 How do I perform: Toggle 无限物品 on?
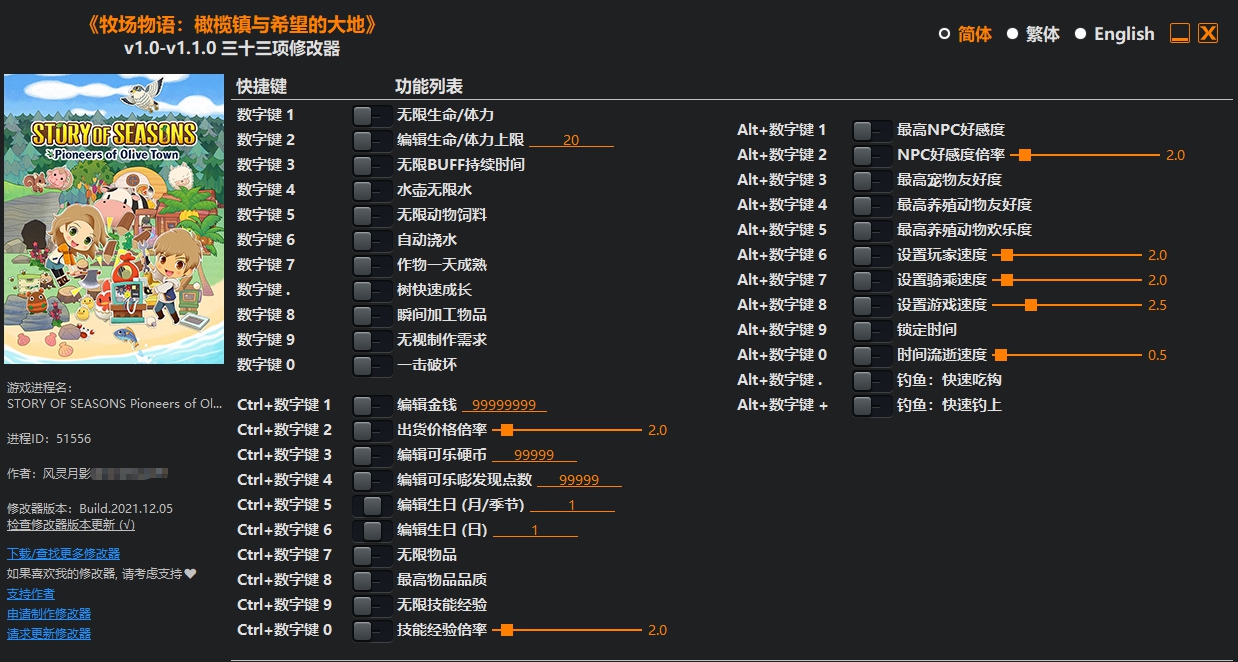[371, 554]
